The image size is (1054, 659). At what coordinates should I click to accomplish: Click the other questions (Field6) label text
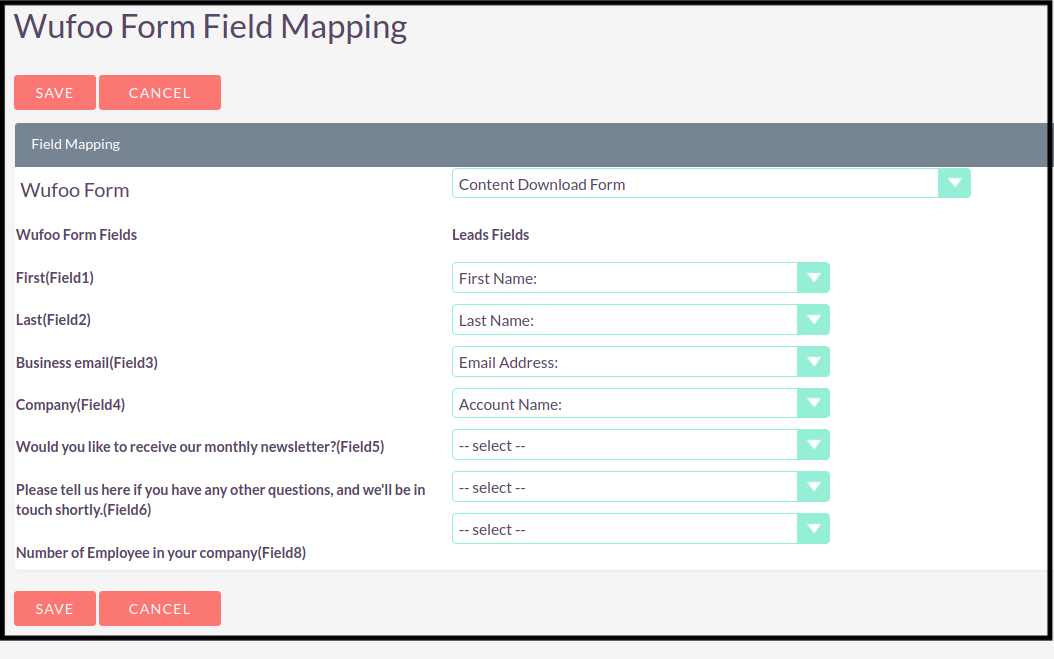point(220,500)
